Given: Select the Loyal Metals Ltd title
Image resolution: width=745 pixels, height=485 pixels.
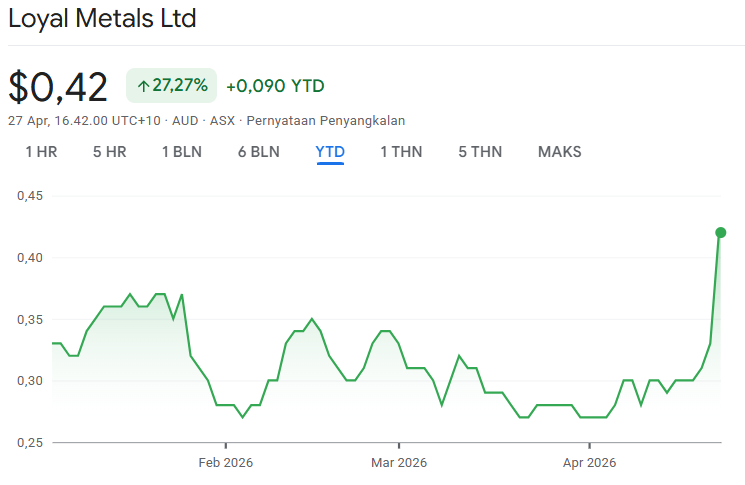Looking at the screenshot, I should coord(102,19).
